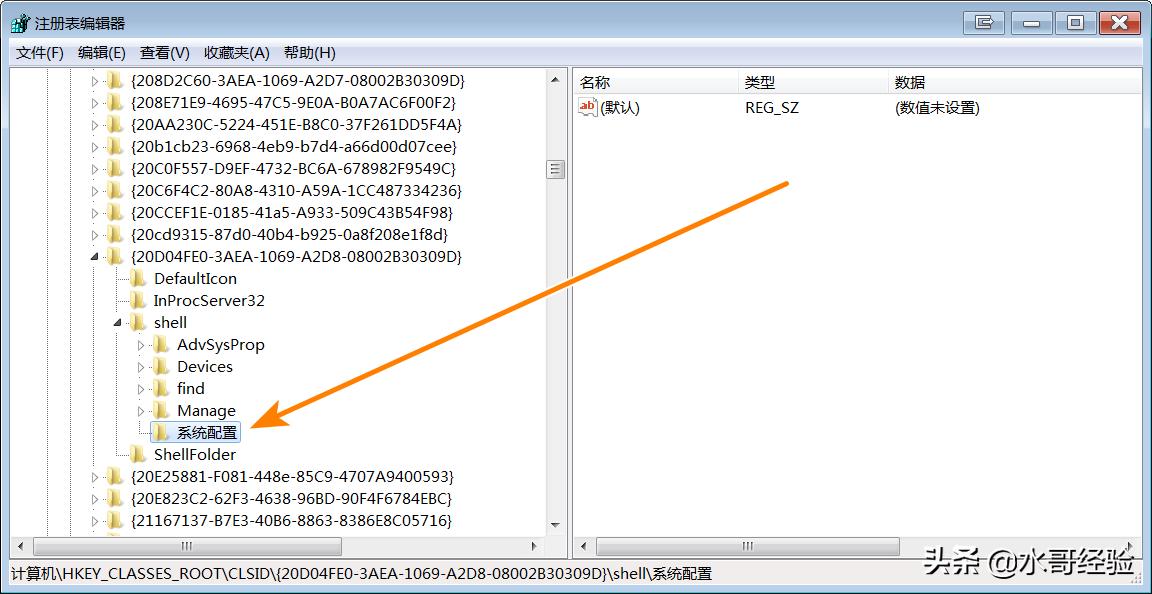This screenshot has height=594, width=1152.
Task: Click the Manage folder icon
Action: [162, 411]
